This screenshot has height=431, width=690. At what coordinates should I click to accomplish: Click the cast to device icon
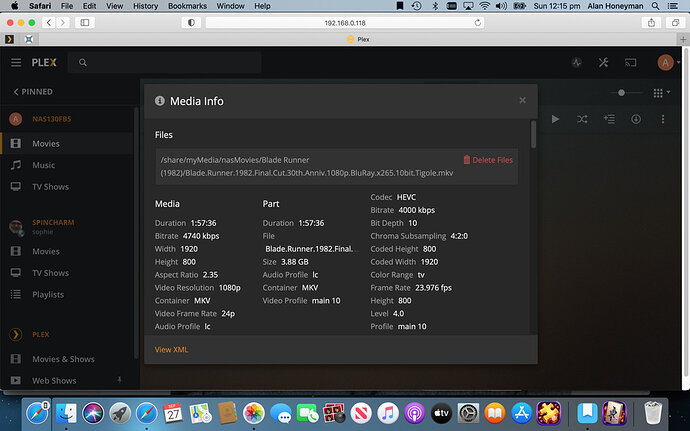(631, 63)
